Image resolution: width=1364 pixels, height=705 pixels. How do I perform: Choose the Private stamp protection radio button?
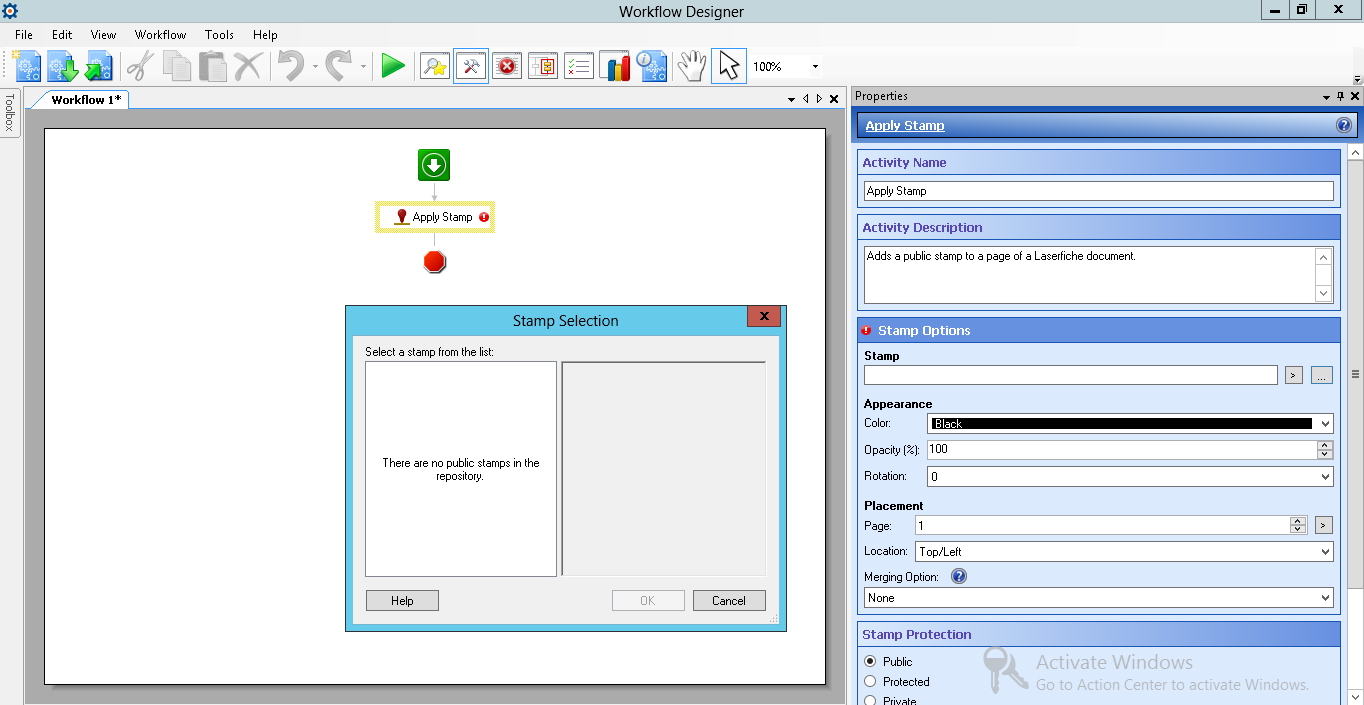point(870,701)
